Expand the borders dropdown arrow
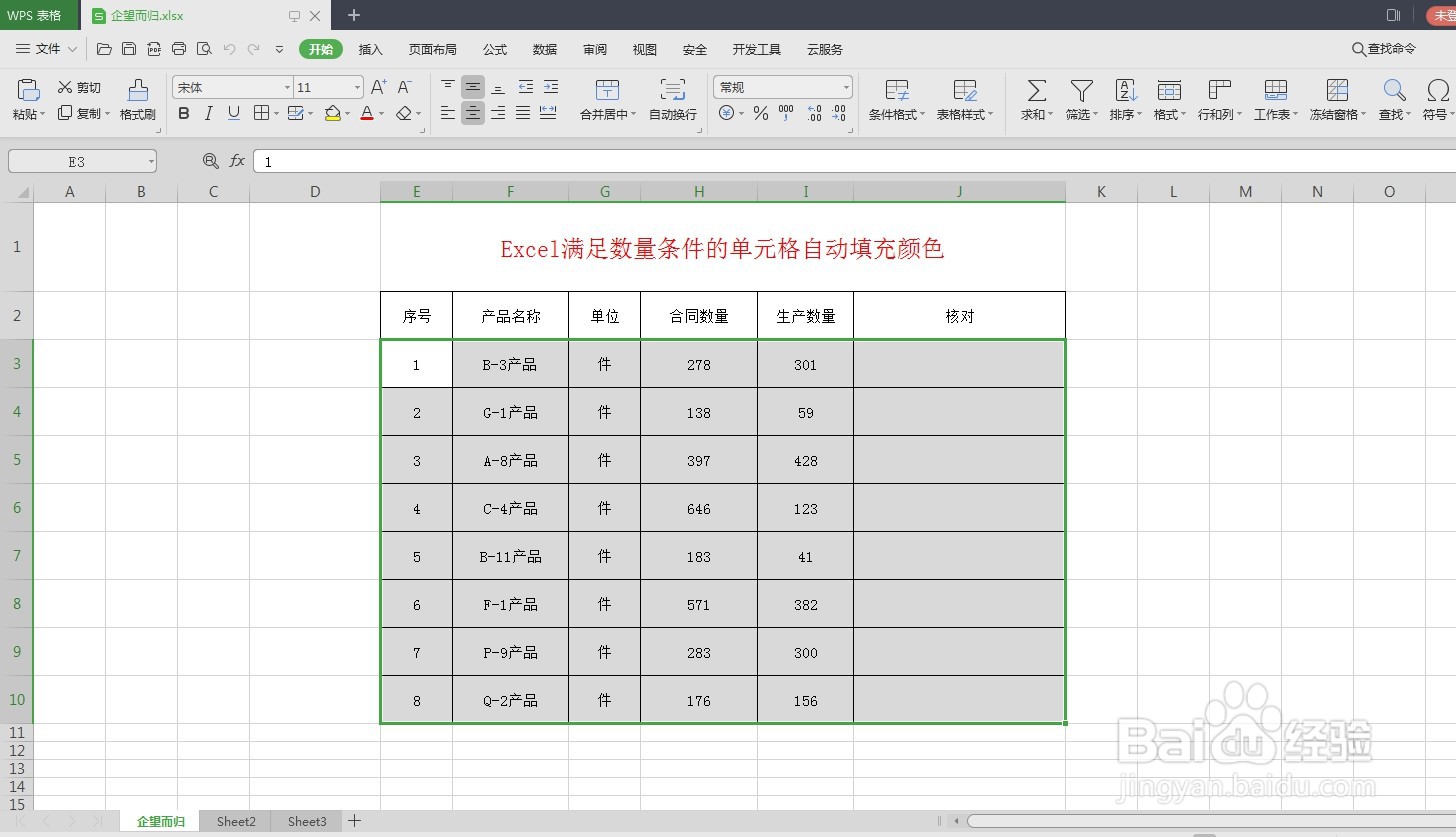 276,114
